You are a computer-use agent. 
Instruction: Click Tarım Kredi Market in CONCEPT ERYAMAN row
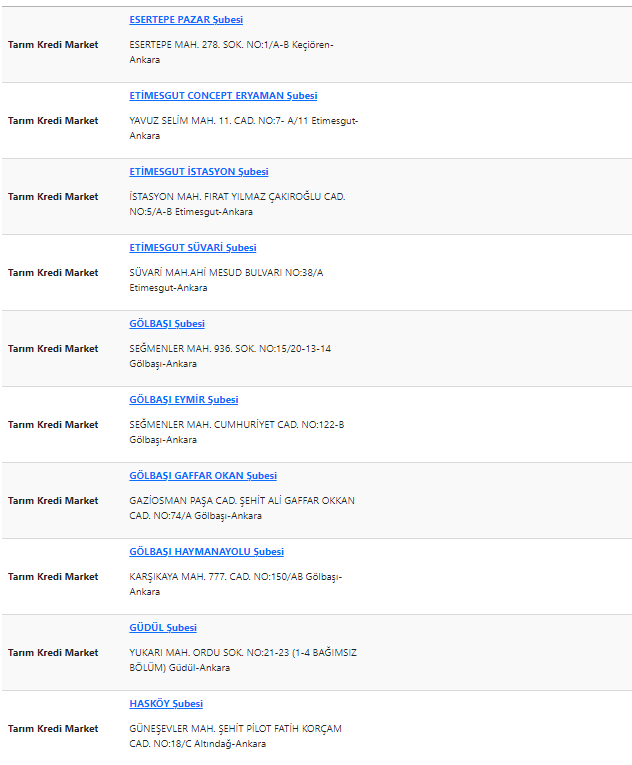(53, 121)
